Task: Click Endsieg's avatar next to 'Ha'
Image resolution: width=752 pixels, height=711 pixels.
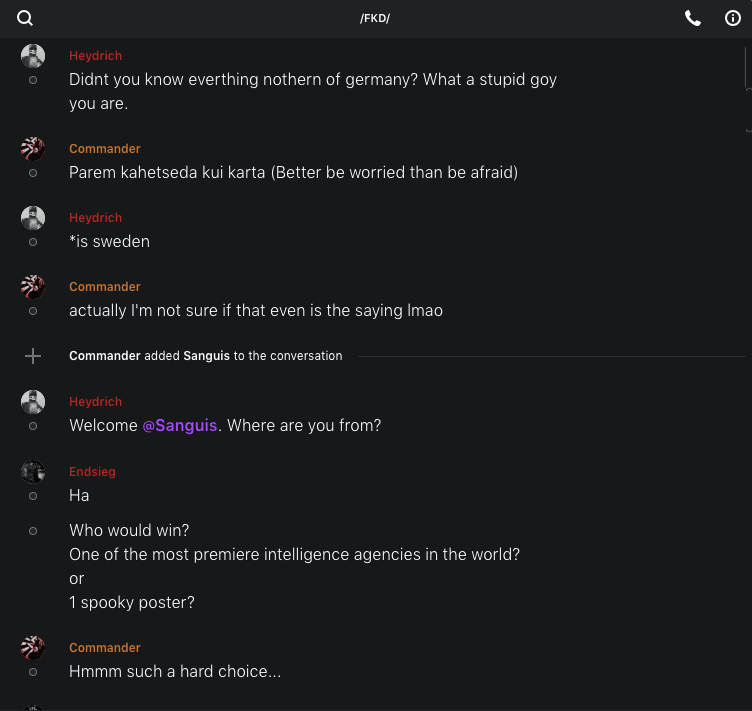Action: 33,472
